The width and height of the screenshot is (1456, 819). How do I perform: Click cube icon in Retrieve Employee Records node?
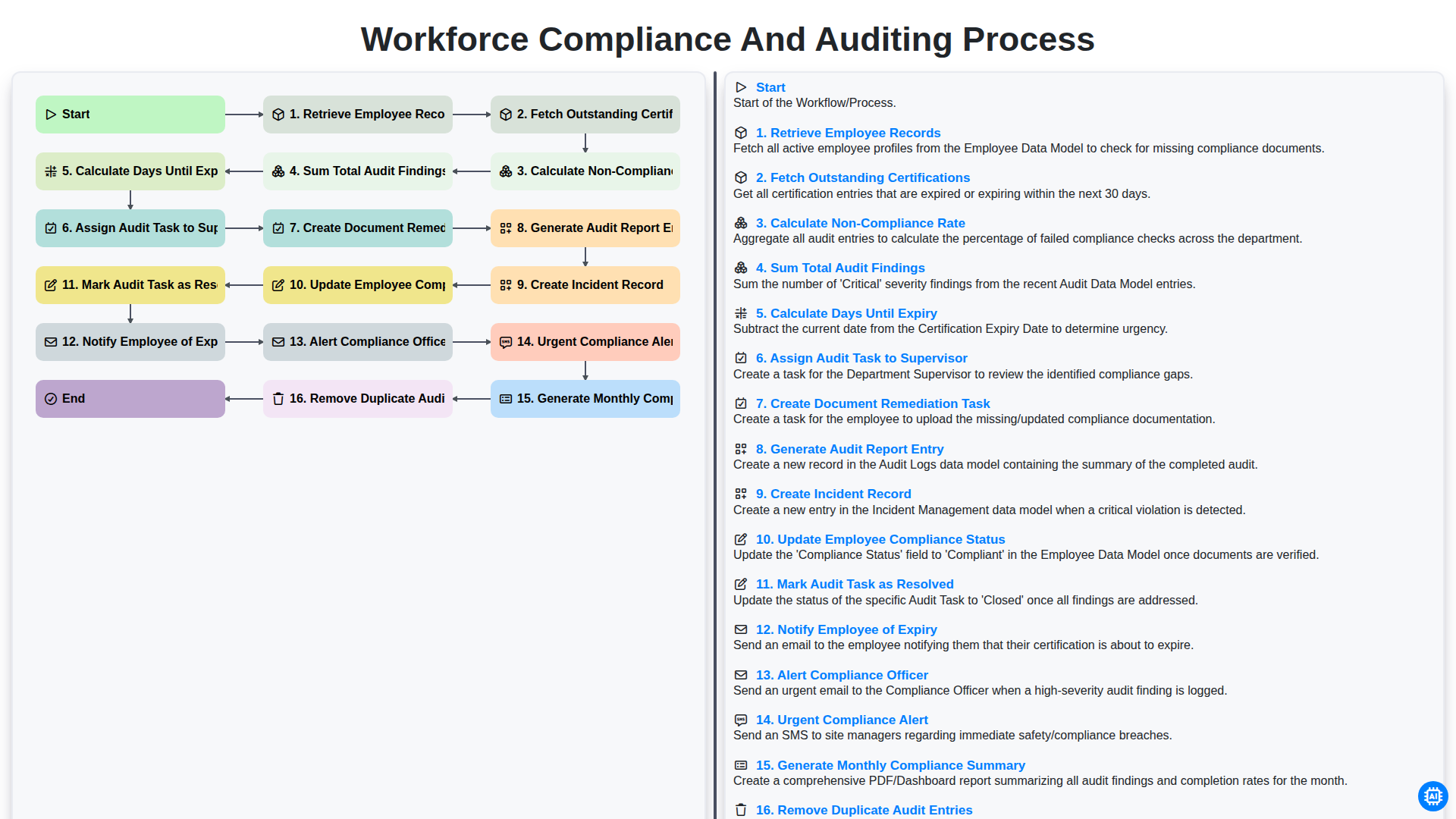coord(278,115)
